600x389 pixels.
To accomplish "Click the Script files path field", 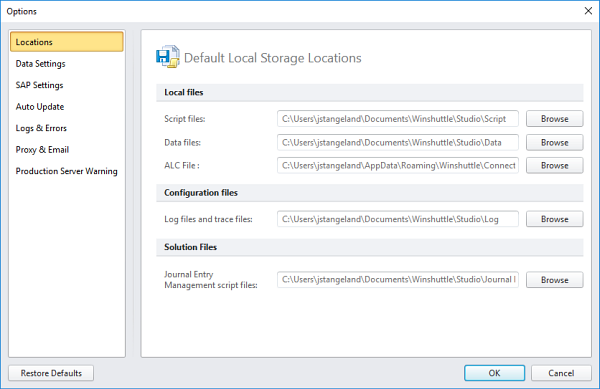I will [398, 119].
